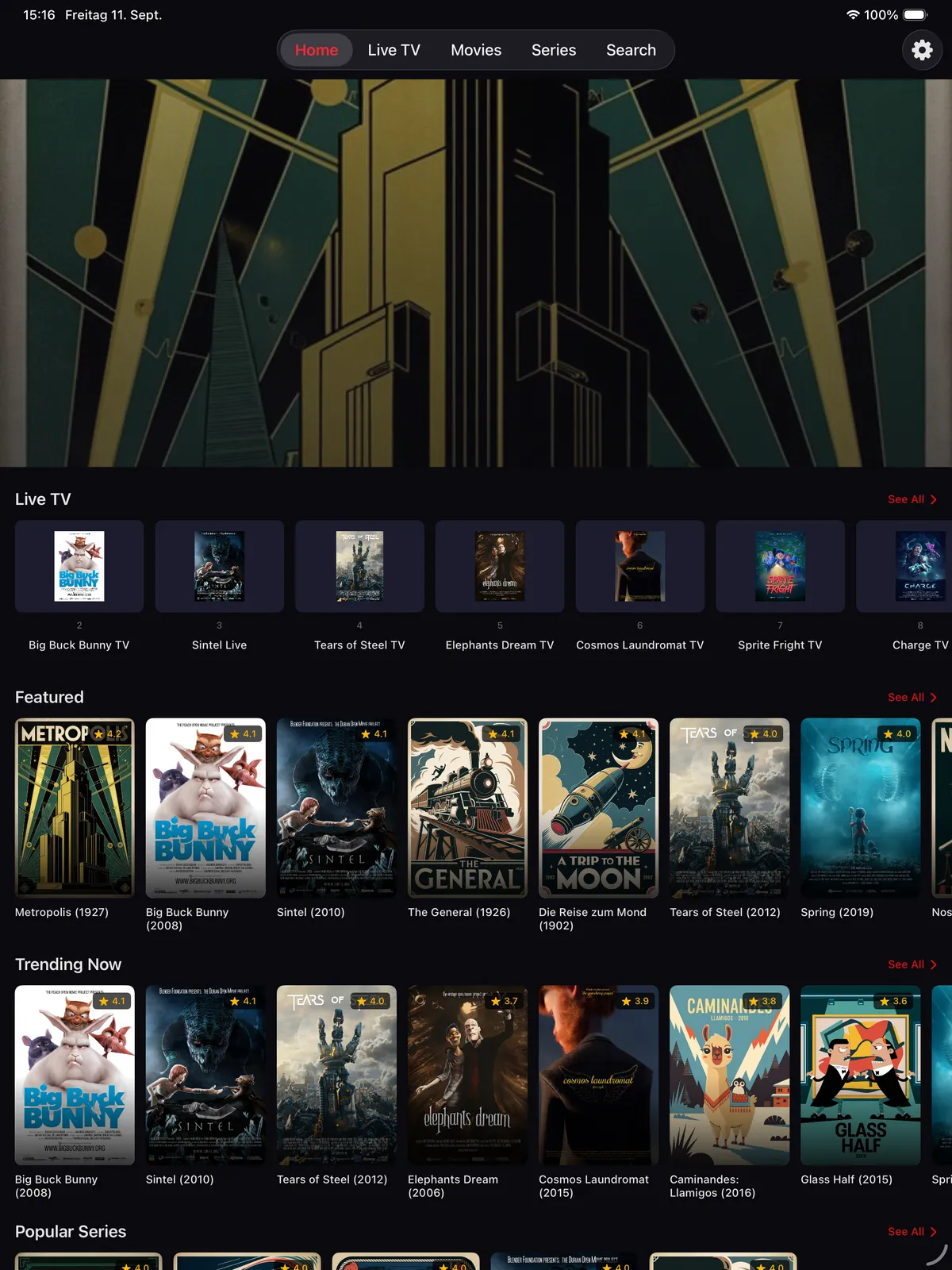Click the Live TV section heading
The width and height of the screenshot is (952, 1270).
[43, 499]
